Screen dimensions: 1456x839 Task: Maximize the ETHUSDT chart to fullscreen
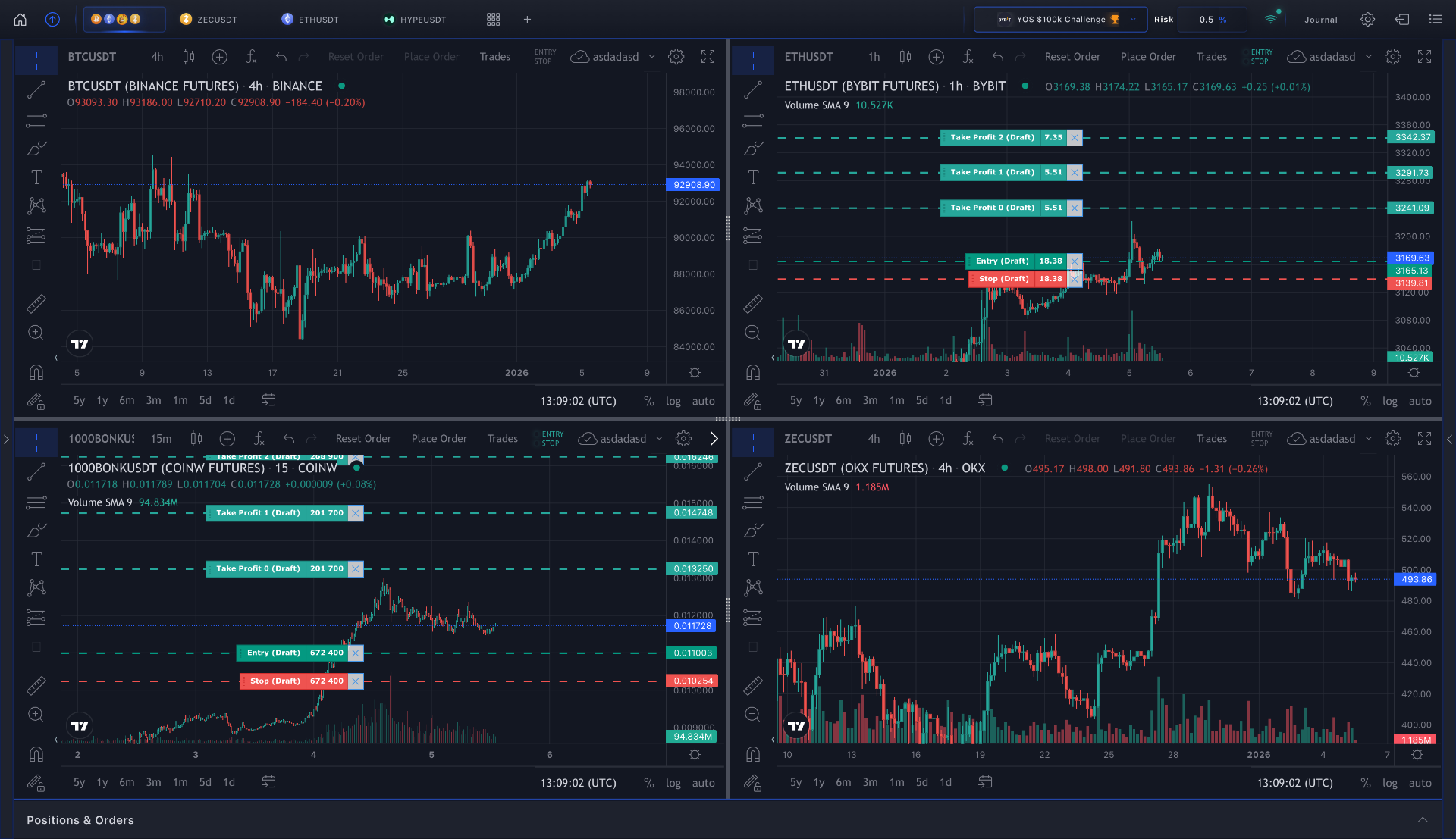click(x=1425, y=57)
